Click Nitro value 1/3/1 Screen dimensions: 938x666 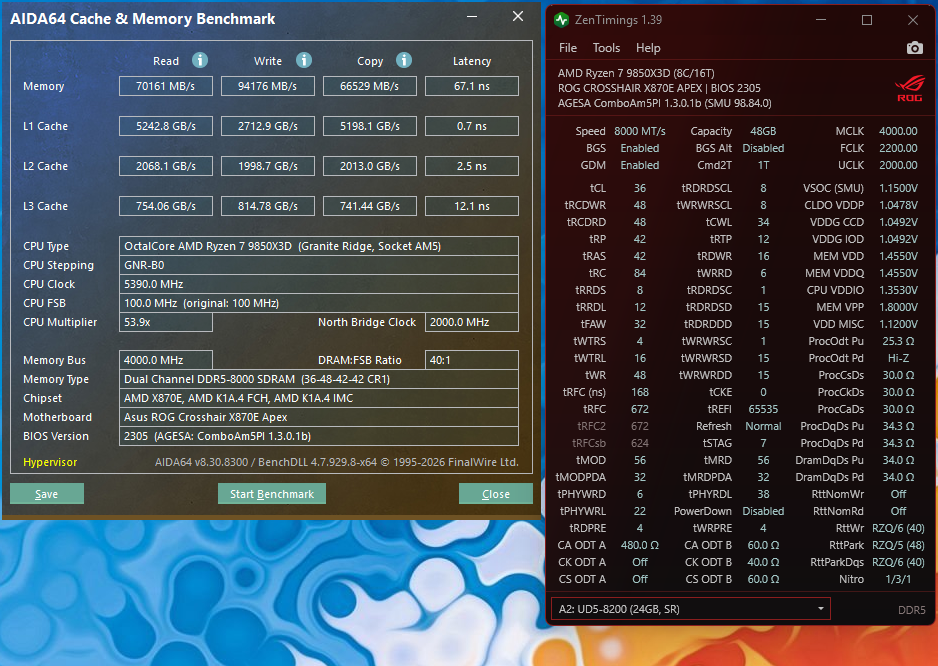(898, 579)
